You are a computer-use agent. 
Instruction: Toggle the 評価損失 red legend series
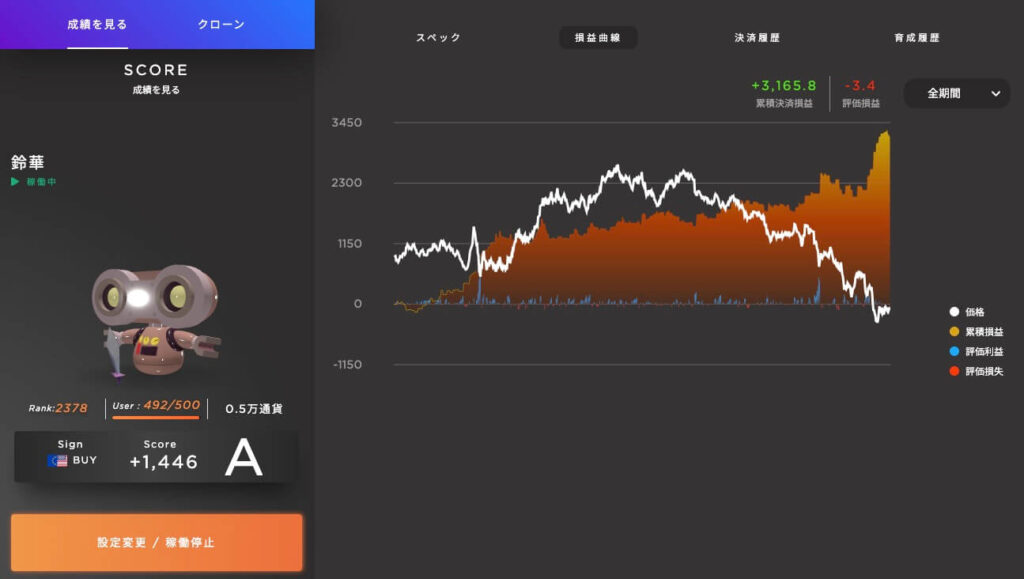(x=954, y=371)
